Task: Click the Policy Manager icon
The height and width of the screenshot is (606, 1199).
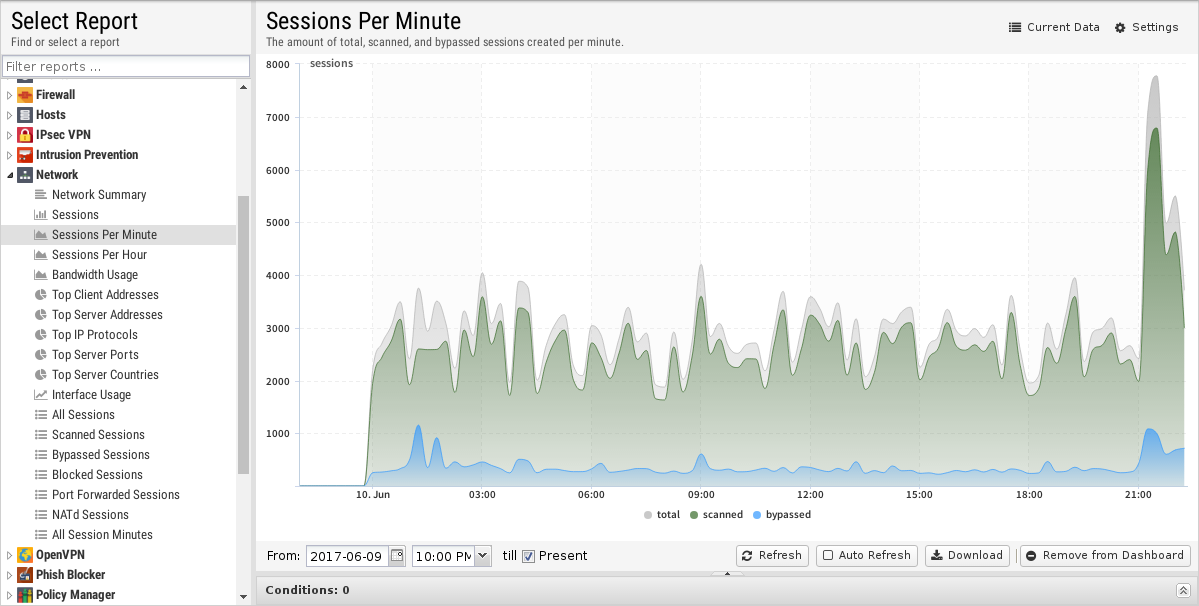Action: [x=25, y=595]
